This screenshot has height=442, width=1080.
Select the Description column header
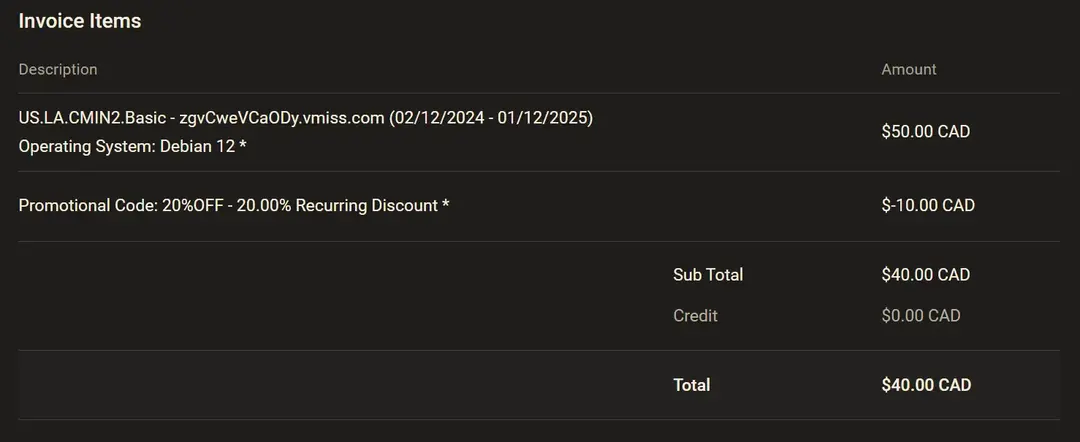tap(58, 69)
